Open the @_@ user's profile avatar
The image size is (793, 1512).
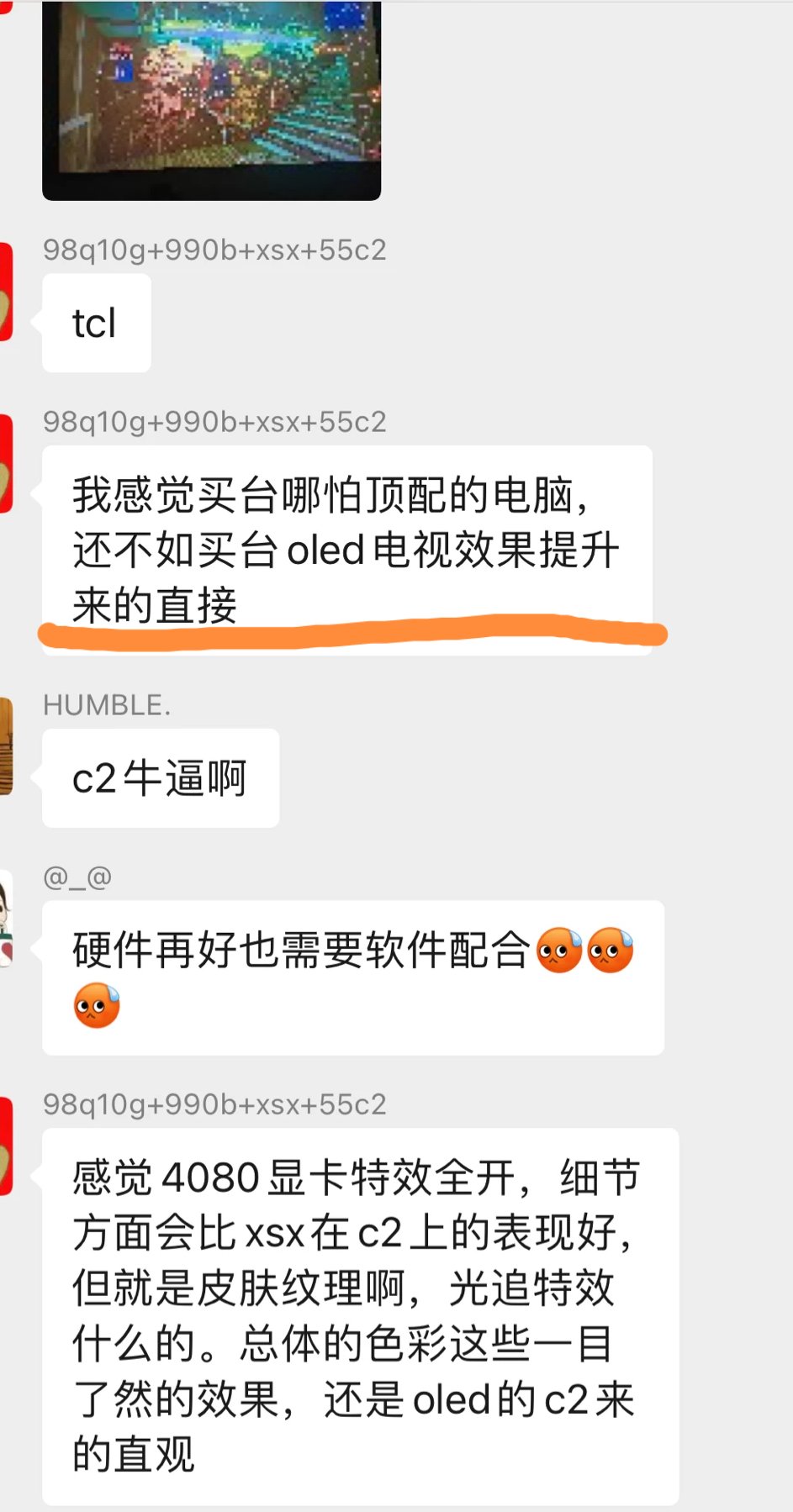[6, 919]
